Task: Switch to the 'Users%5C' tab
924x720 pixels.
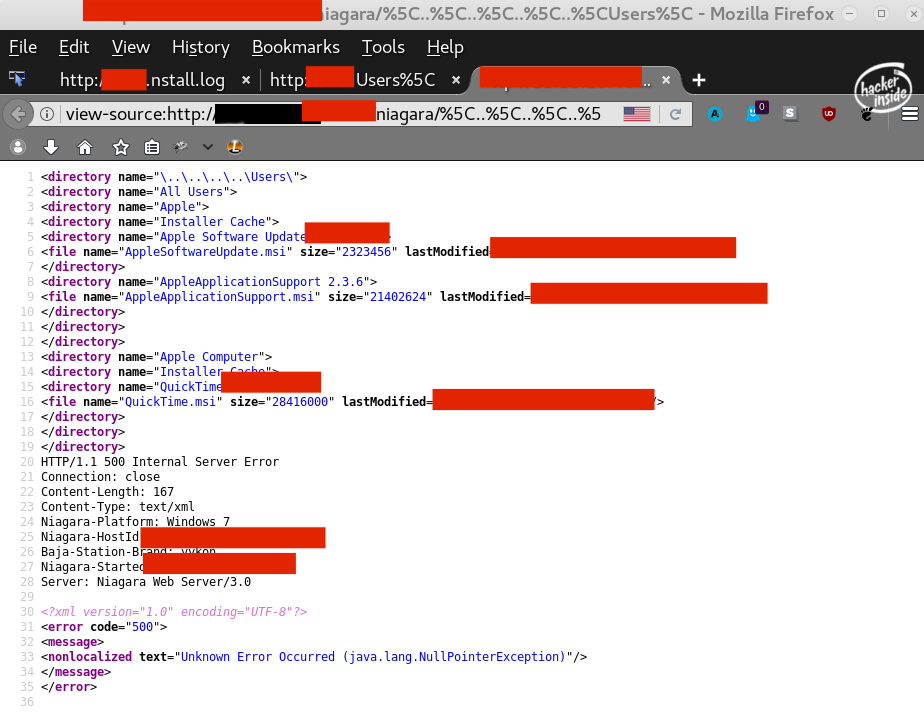Action: [352, 80]
